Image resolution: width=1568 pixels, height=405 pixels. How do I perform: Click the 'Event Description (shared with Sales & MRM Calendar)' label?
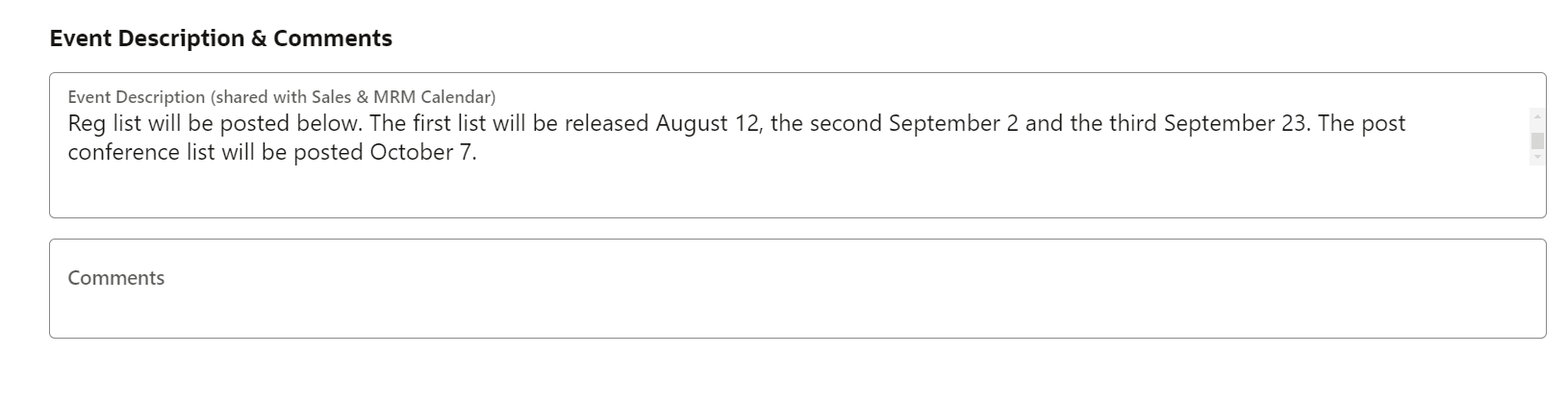281,97
